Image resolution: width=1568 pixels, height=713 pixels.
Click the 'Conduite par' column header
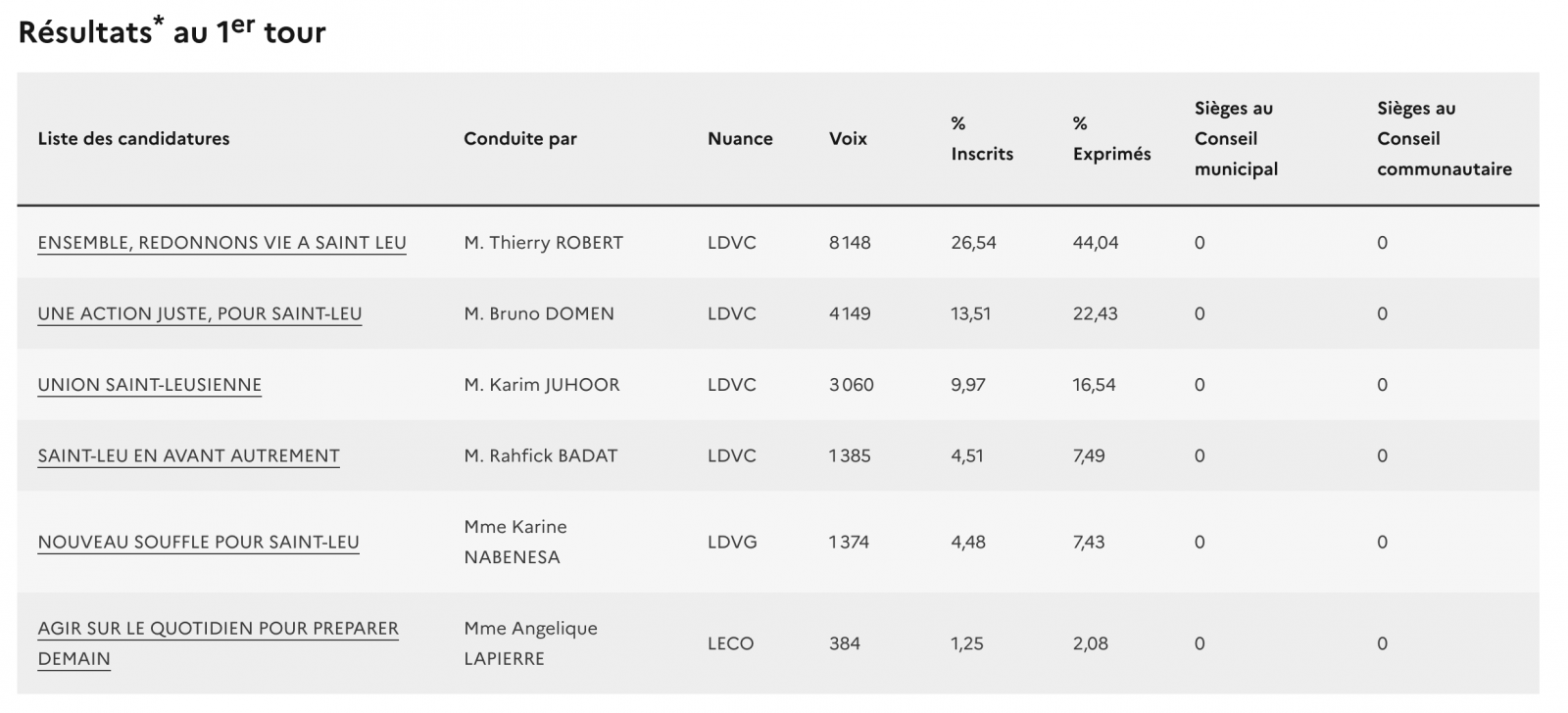520,139
